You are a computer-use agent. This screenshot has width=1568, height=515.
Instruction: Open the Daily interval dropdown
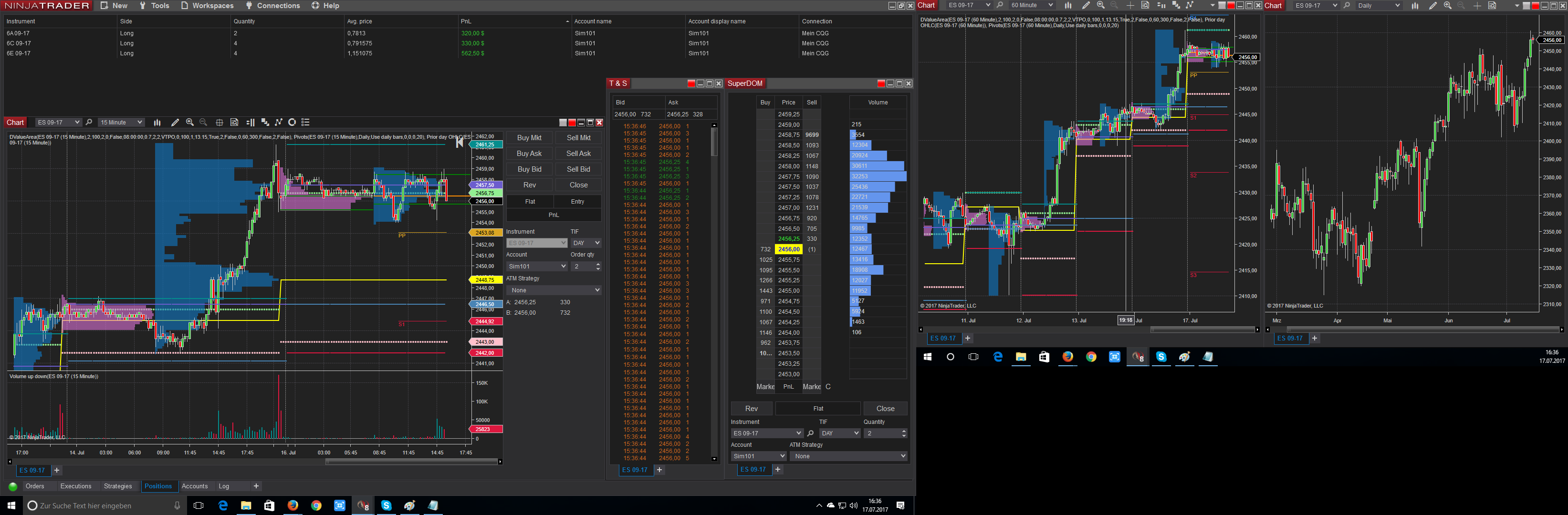(x=1379, y=5)
